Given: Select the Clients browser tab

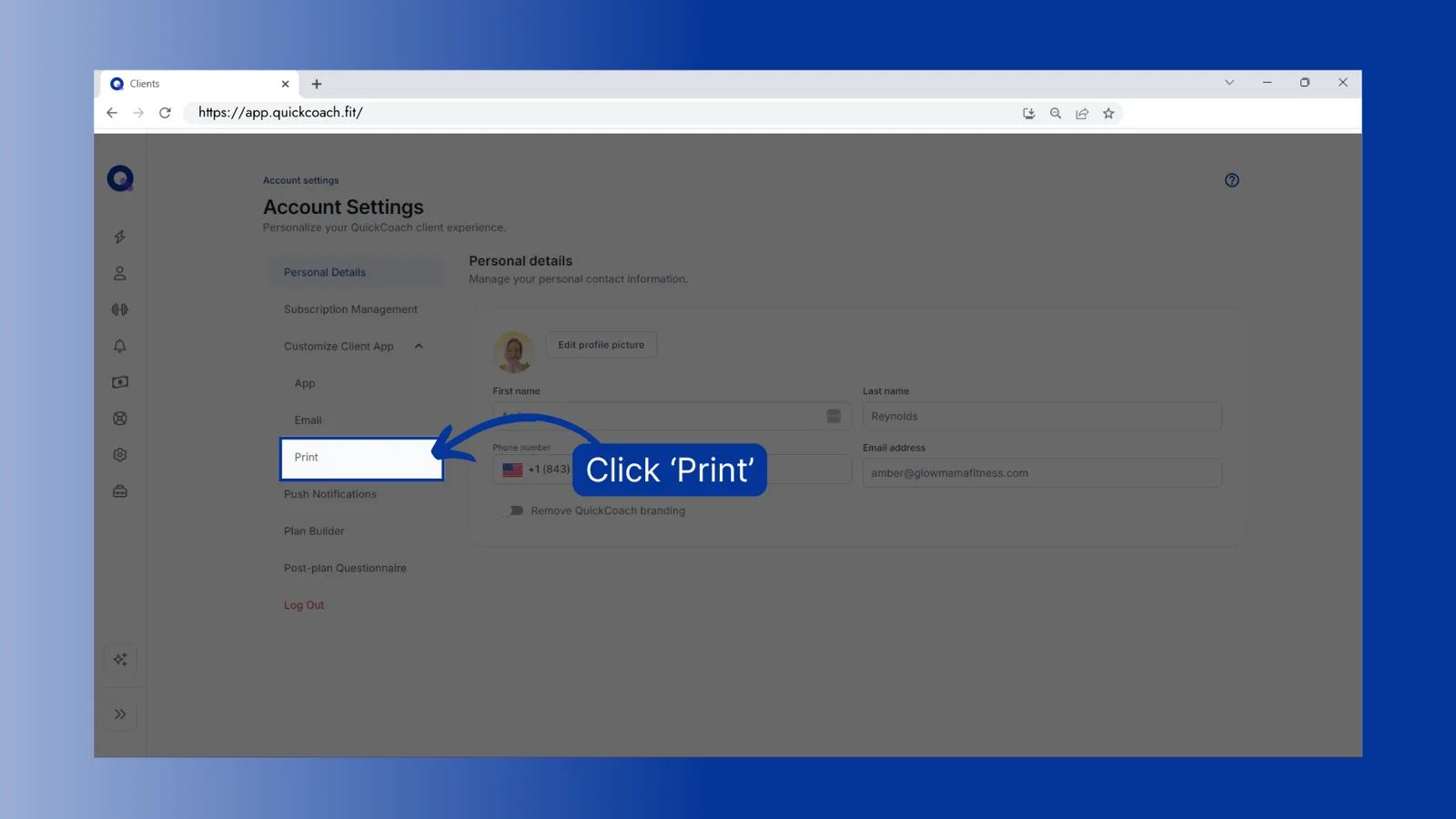Looking at the screenshot, I should coord(200,84).
